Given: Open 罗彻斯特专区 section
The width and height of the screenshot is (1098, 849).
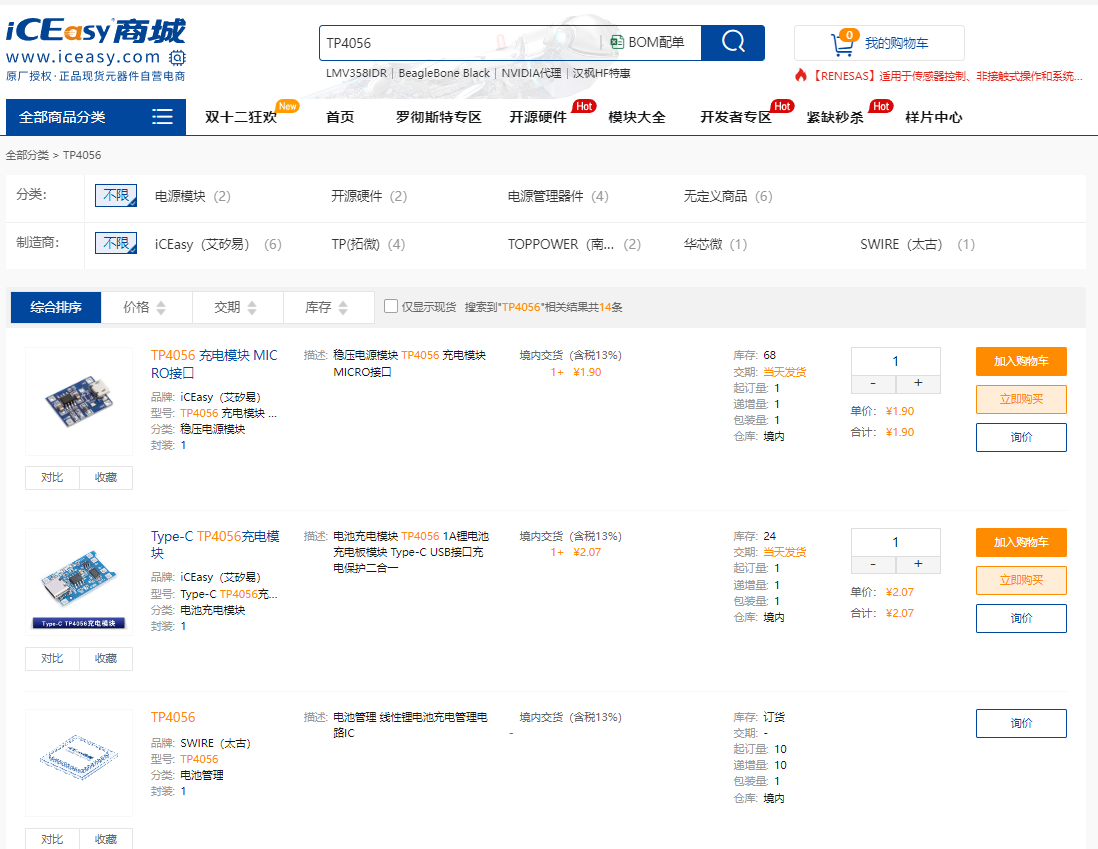Looking at the screenshot, I should [438, 117].
